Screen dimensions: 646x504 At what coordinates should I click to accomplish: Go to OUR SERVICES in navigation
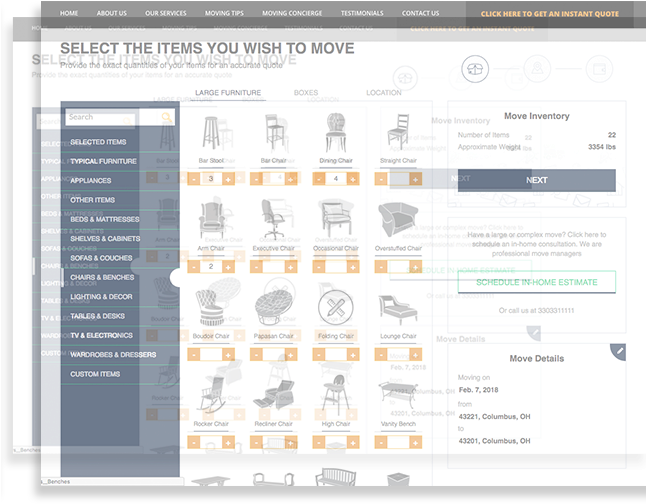pos(166,13)
